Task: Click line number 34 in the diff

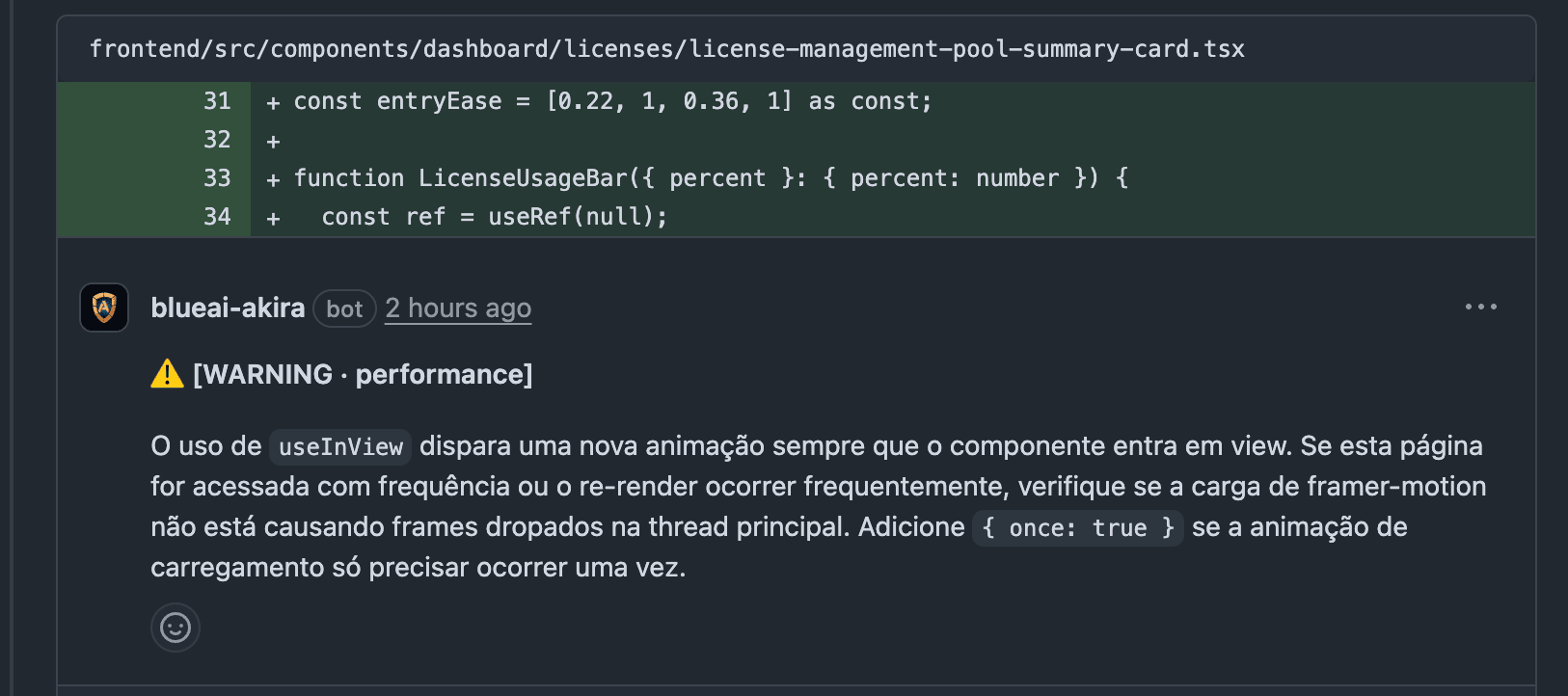Action: (x=218, y=217)
